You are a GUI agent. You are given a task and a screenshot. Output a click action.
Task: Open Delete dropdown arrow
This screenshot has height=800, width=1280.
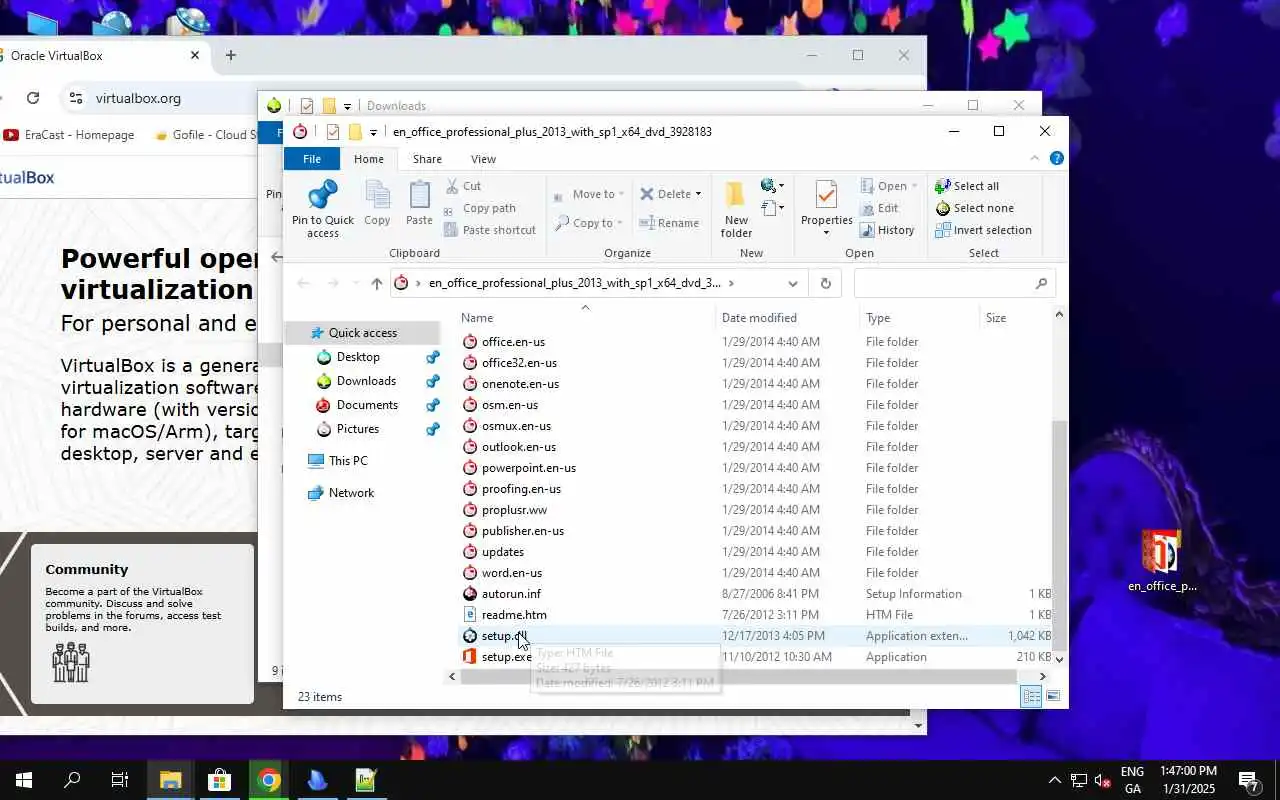coord(698,194)
